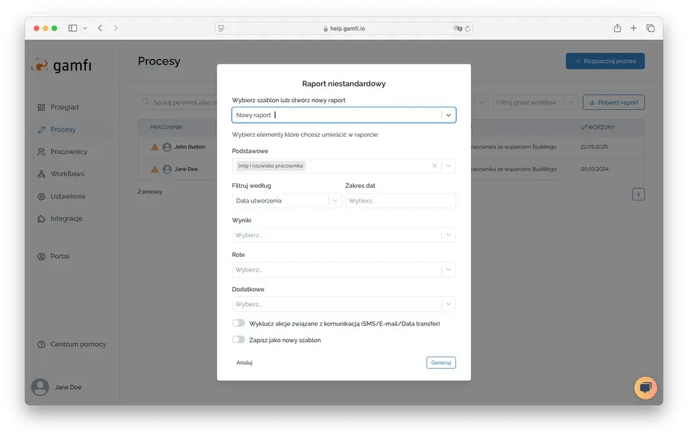Expand the report template dropdown arrow
688x438 pixels.
448,115
